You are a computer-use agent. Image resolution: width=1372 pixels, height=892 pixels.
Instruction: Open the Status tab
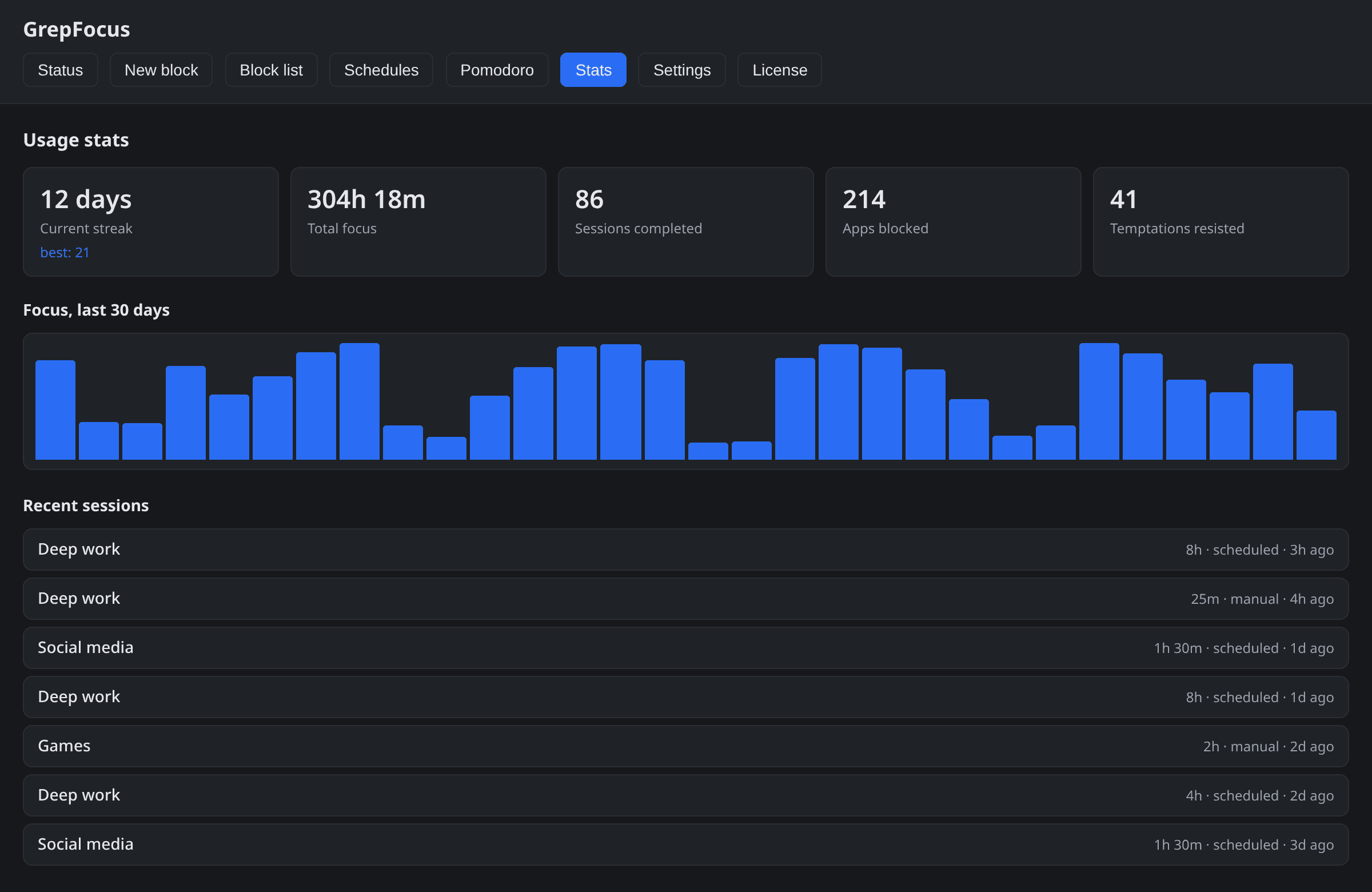tap(60, 70)
